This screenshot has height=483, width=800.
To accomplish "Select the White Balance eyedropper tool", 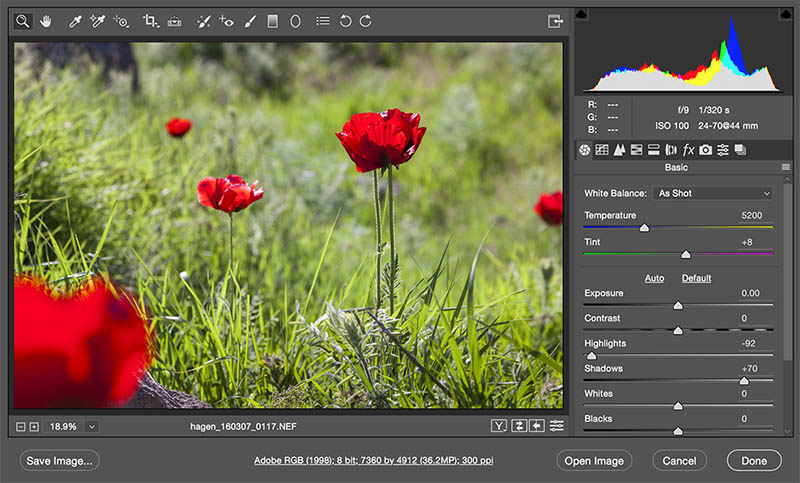I will [x=74, y=20].
